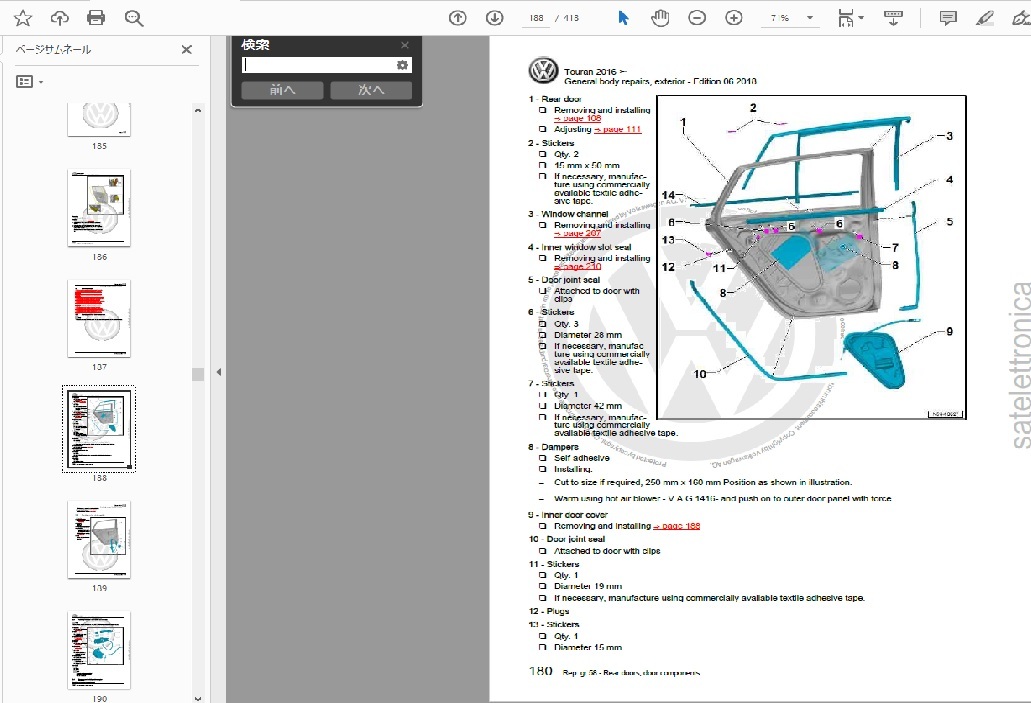Print the document with printer icon

[x=96, y=18]
